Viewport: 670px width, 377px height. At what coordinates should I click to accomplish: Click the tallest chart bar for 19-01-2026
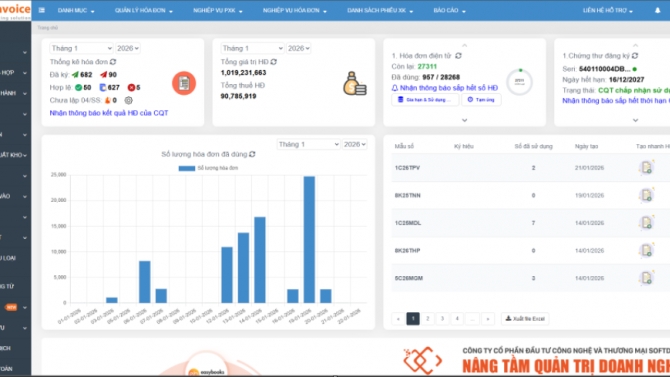tap(309, 239)
